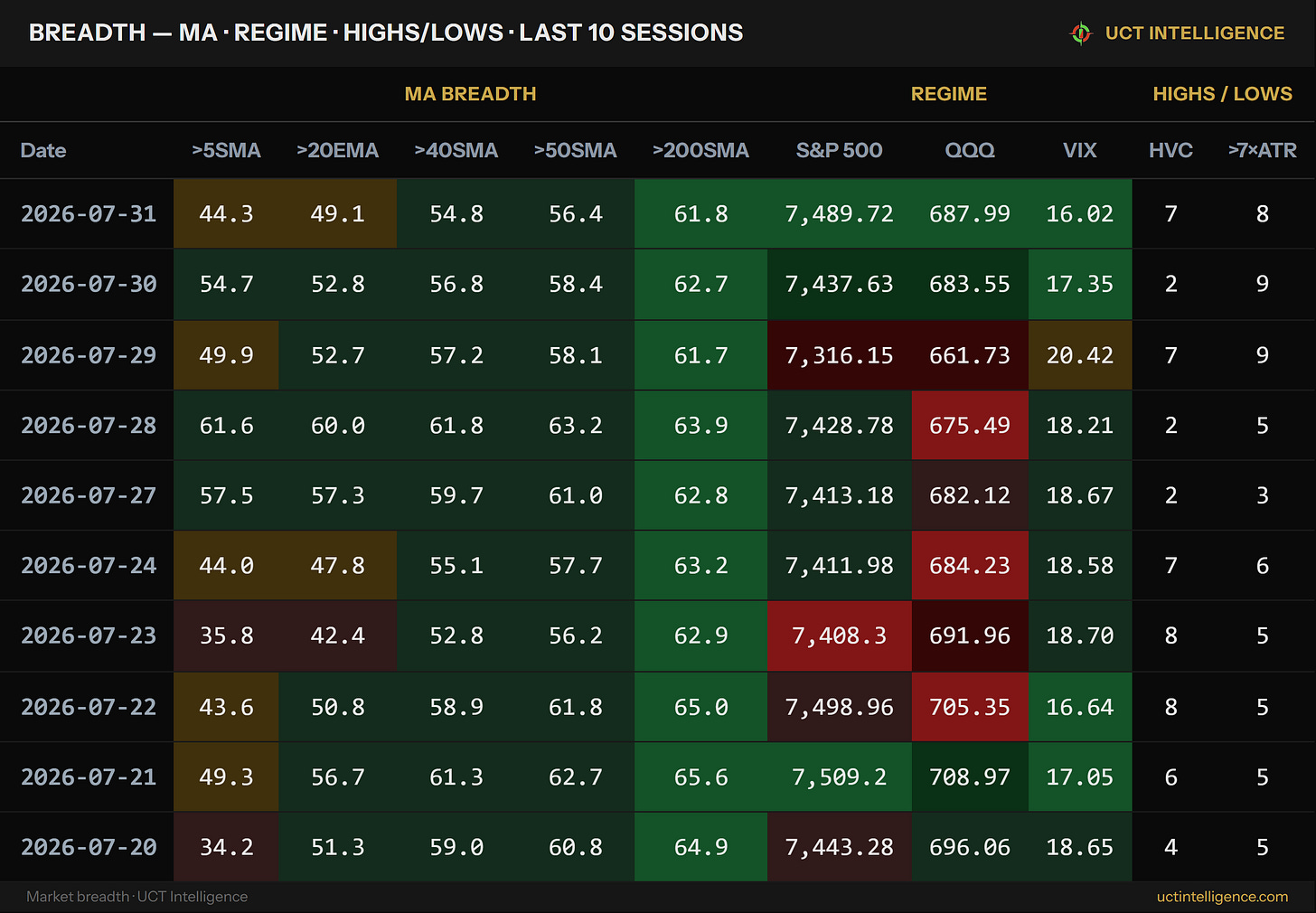1316x913 pixels.
Task: Click the S&P 500 value 7,498.96
Action: [840, 707]
